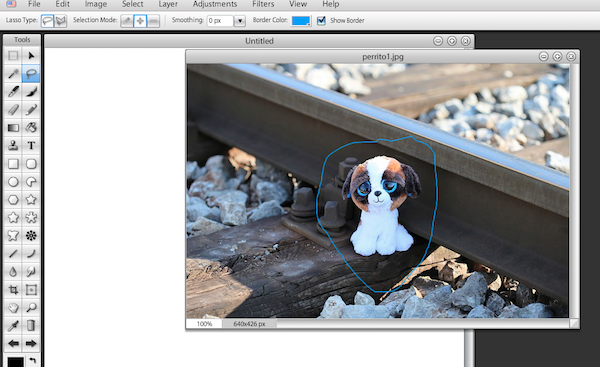Select the Clone Stamp tool
The width and height of the screenshot is (600, 367).
click(x=13, y=145)
